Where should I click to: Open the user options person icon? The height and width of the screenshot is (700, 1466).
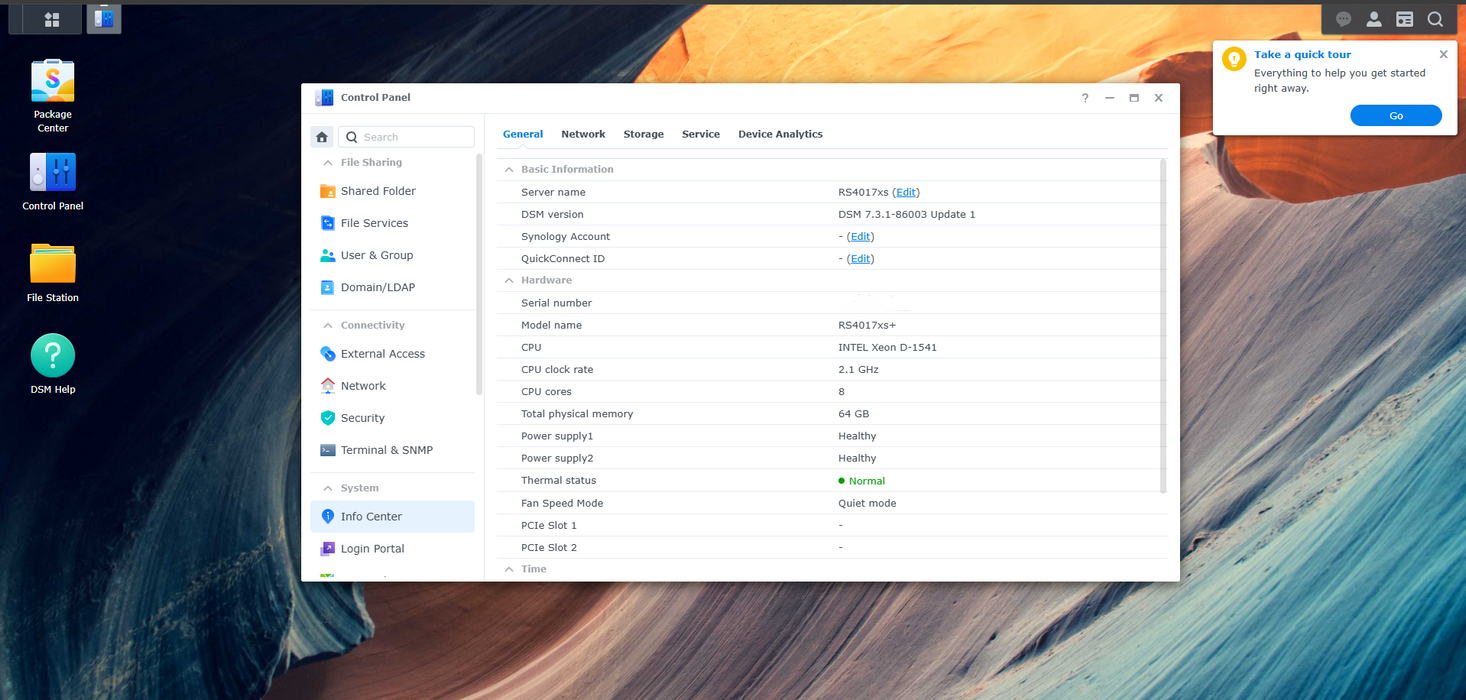coord(1374,19)
